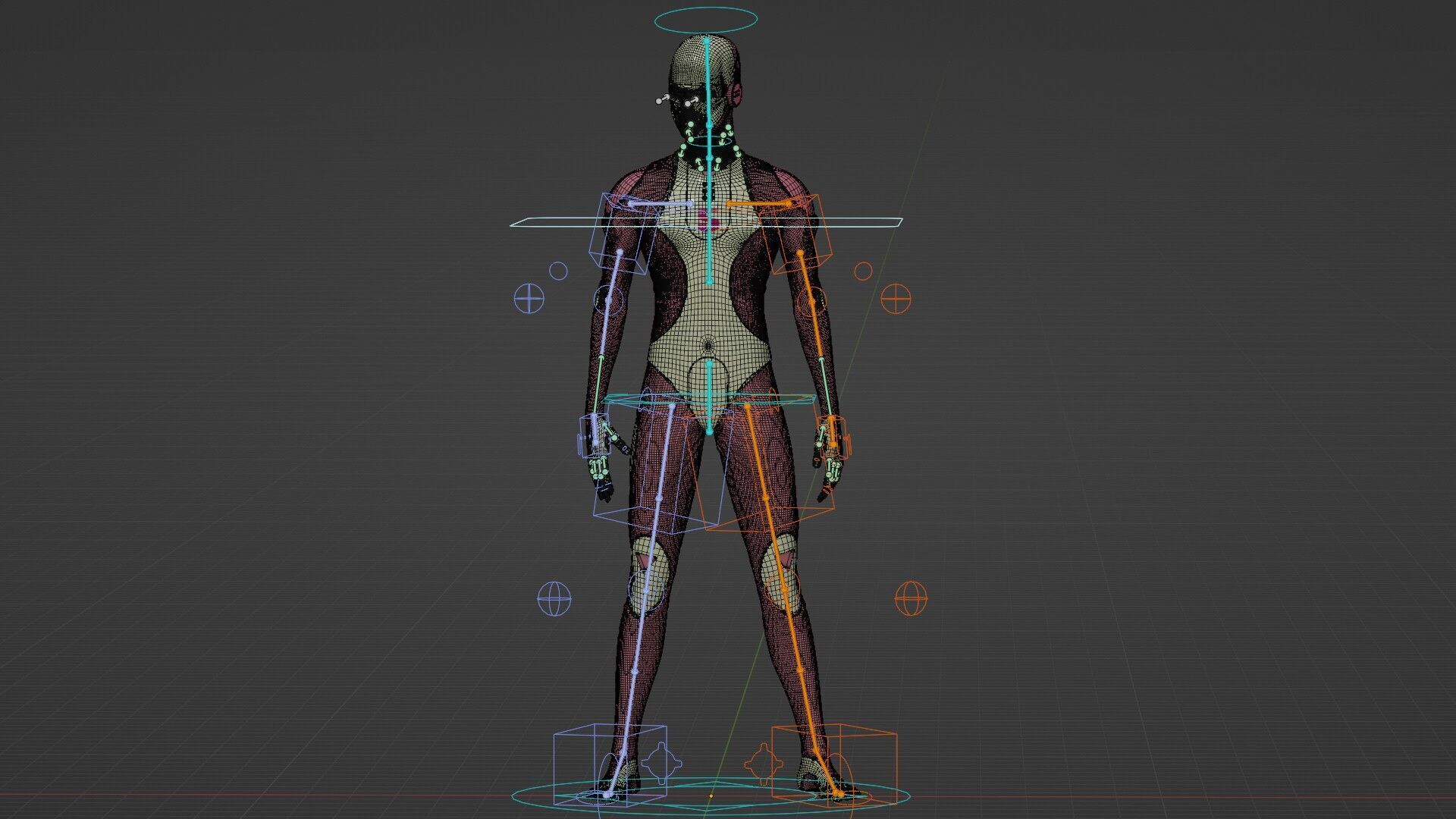The image size is (1456, 819).
Task: Select the flat rectangular chest control across the shoulders
Action: coord(706,222)
